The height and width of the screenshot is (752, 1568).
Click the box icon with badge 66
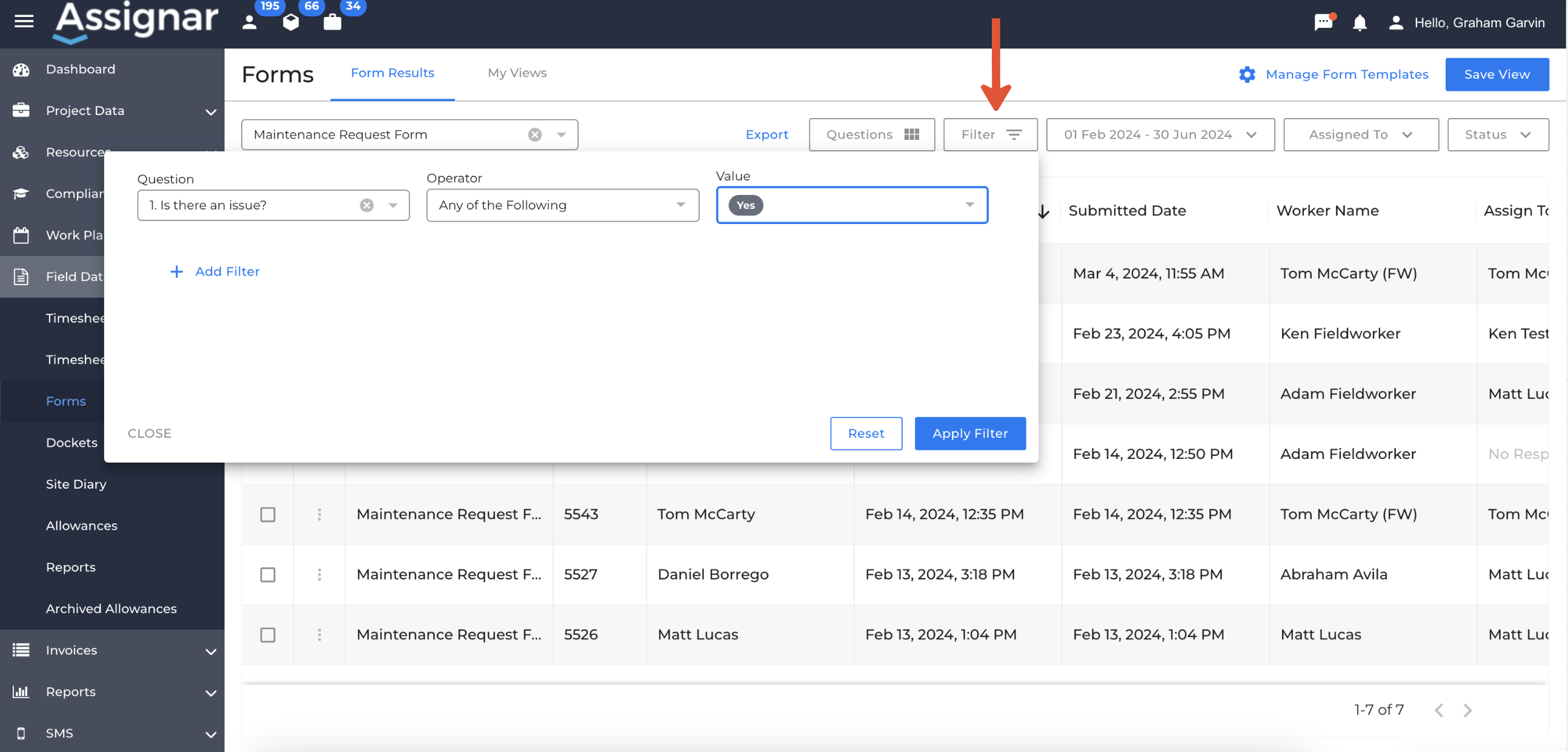(291, 22)
